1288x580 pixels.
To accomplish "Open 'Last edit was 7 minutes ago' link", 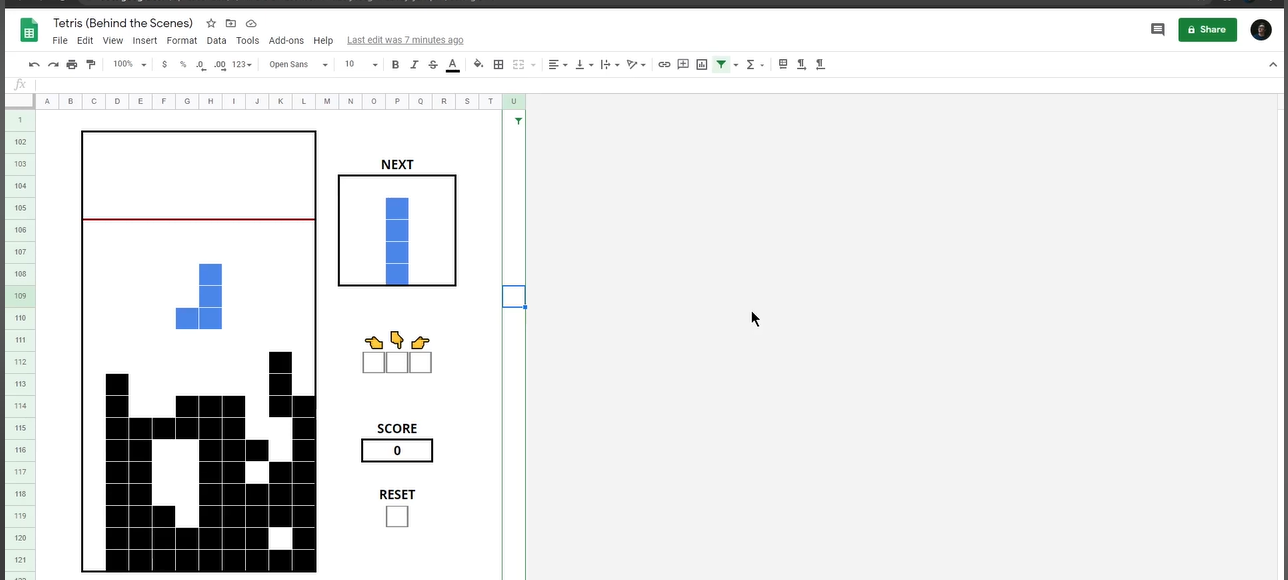I will 405,41.
